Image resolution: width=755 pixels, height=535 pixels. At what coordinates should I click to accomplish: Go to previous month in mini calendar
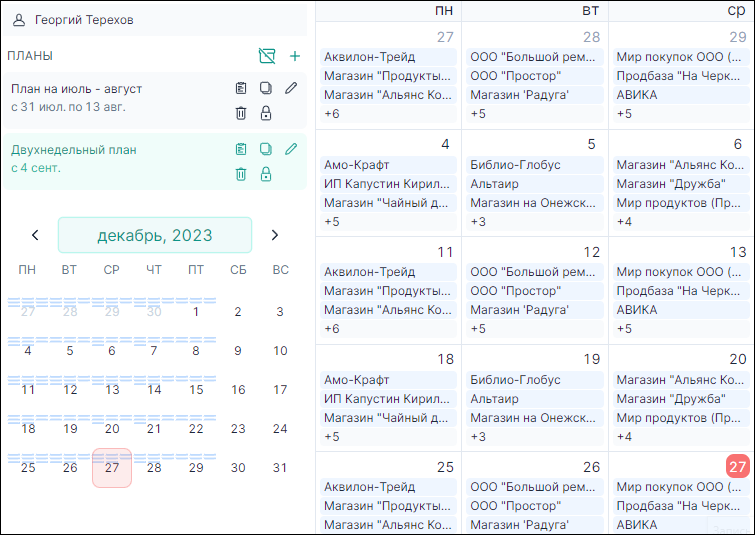click(35, 235)
